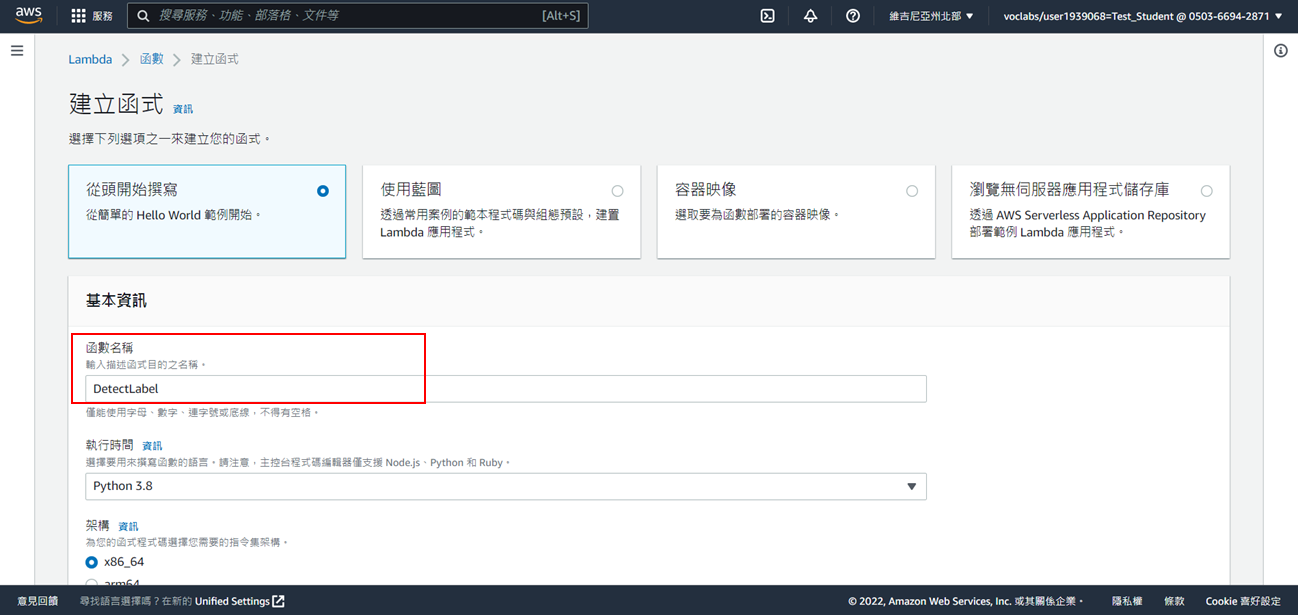This screenshot has height=615, width=1298.
Task: Open the services grid menu icon
Action: [x=79, y=16]
